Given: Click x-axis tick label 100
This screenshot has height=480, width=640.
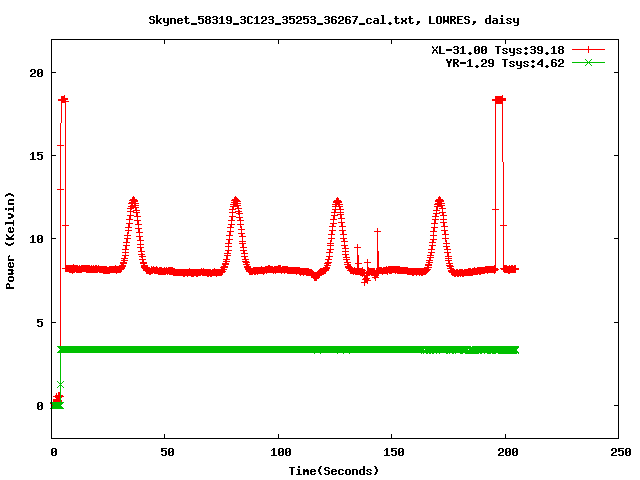Looking at the screenshot, I should (x=280, y=452).
